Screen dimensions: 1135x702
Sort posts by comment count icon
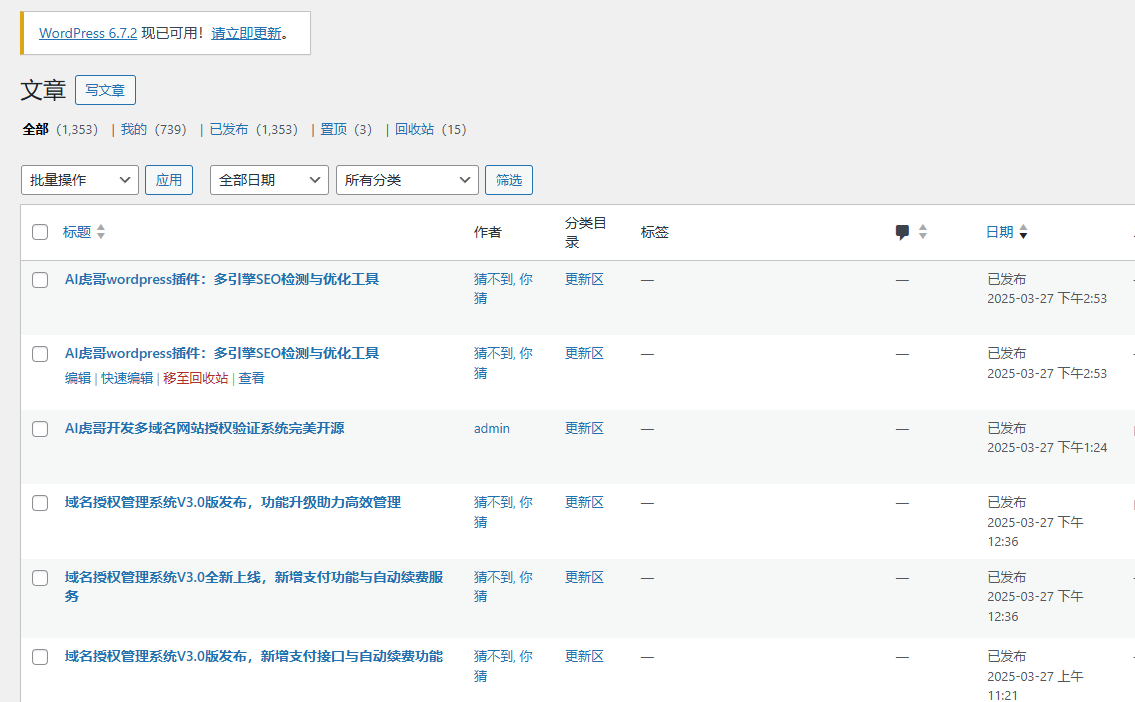pyautogui.click(x=903, y=231)
